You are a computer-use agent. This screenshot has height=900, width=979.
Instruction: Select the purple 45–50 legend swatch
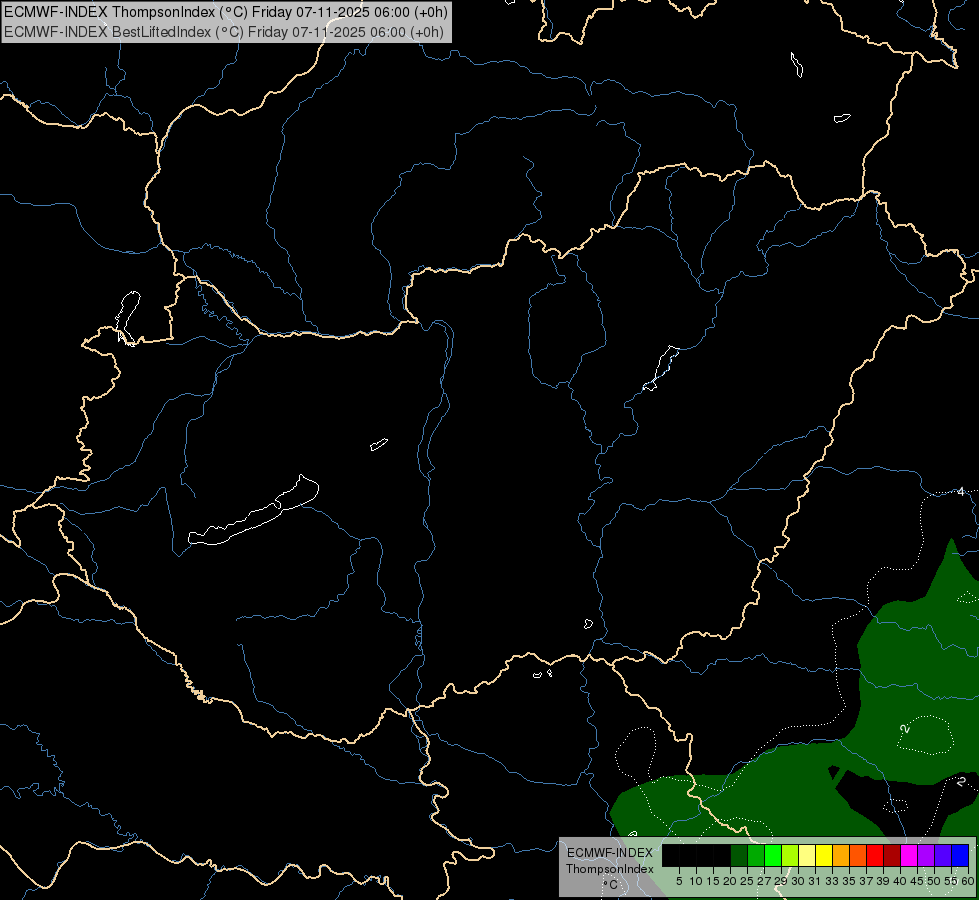(926, 855)
